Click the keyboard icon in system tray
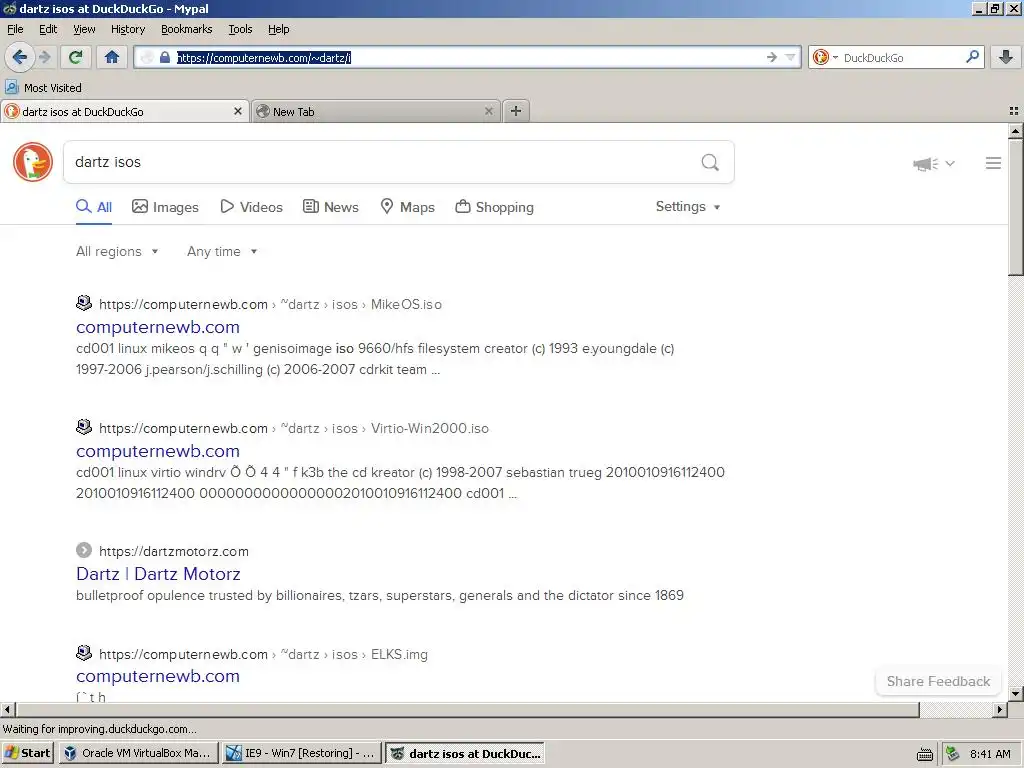Screen dimensions: 1024x768 (925, 754)
